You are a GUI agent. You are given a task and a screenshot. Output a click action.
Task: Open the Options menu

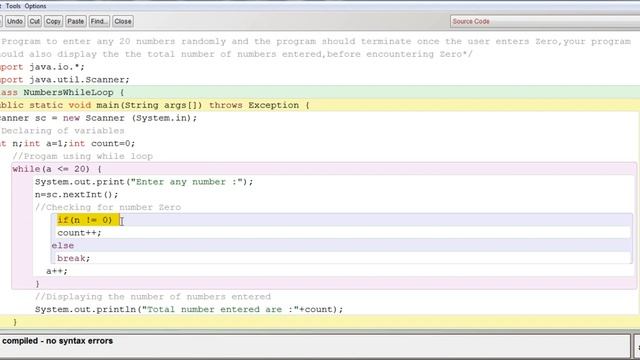[36, 6]
